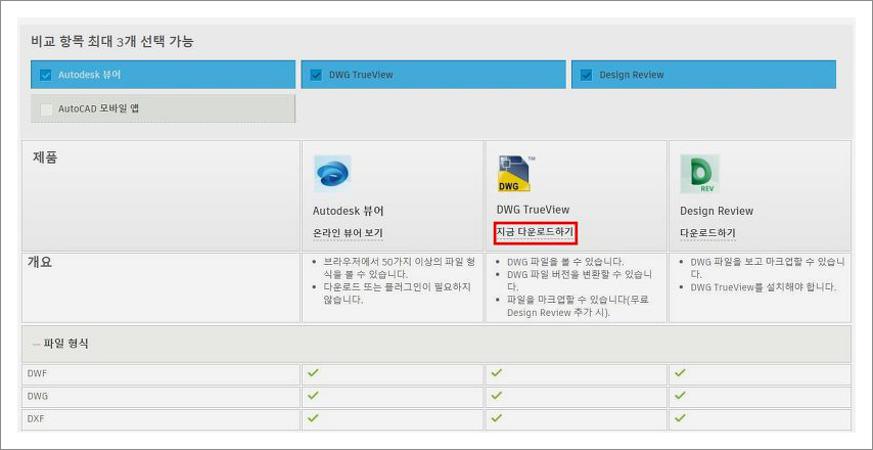The width and height of the screenshot is (873, 450).
Task: Click DXF checkmark in DWG TrueView column
Action: click(496, 417)
